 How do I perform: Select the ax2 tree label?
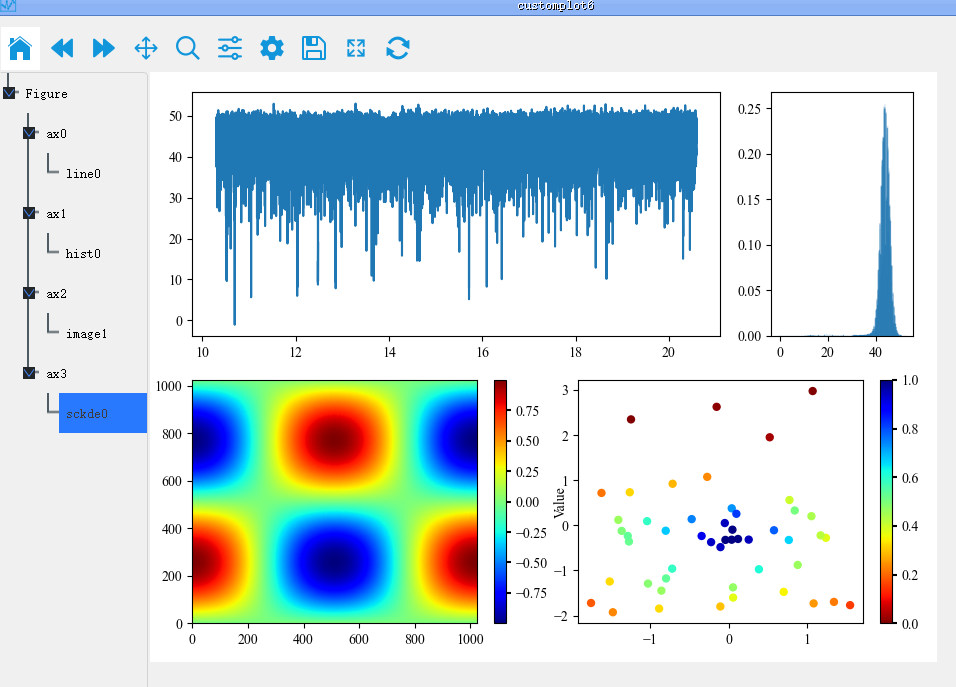[x=56, y=294]
